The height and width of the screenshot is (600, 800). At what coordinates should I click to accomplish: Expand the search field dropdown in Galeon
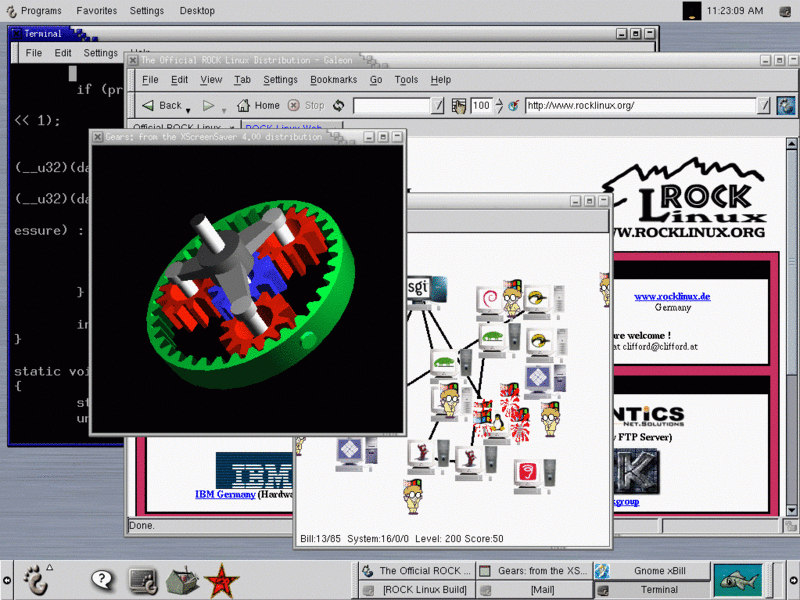point(438,106)
